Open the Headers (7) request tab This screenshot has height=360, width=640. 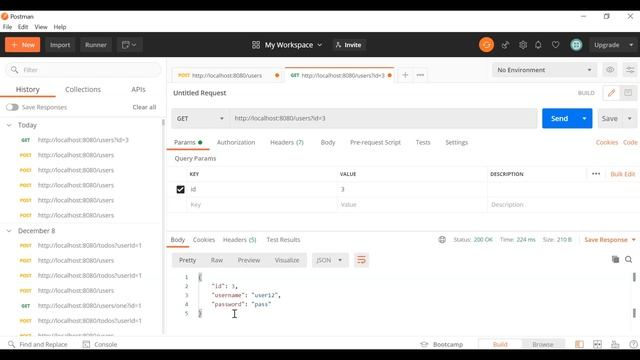click(x=287, y=142)
